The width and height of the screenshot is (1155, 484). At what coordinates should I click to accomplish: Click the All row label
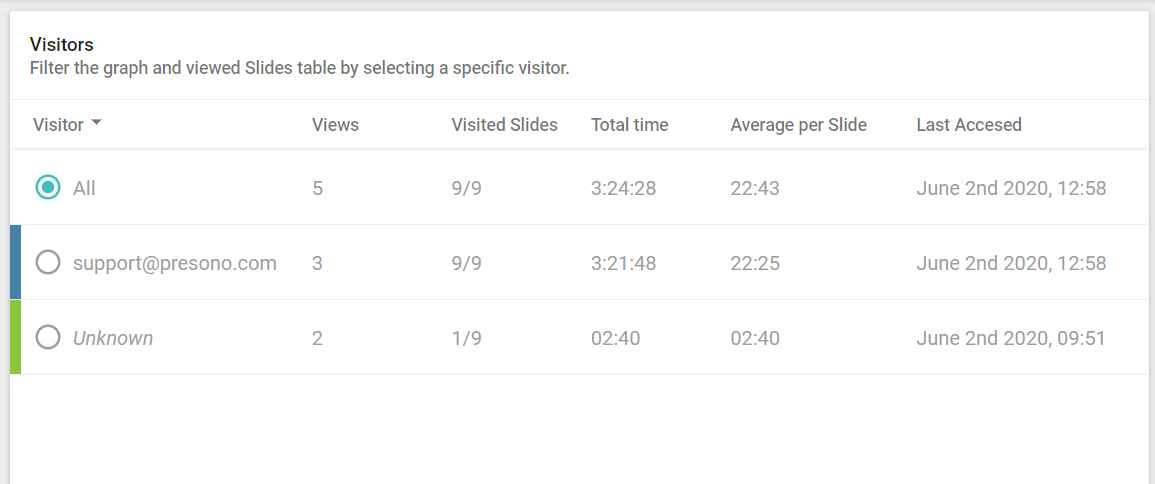pyautogui.click(x=84, y=188)
